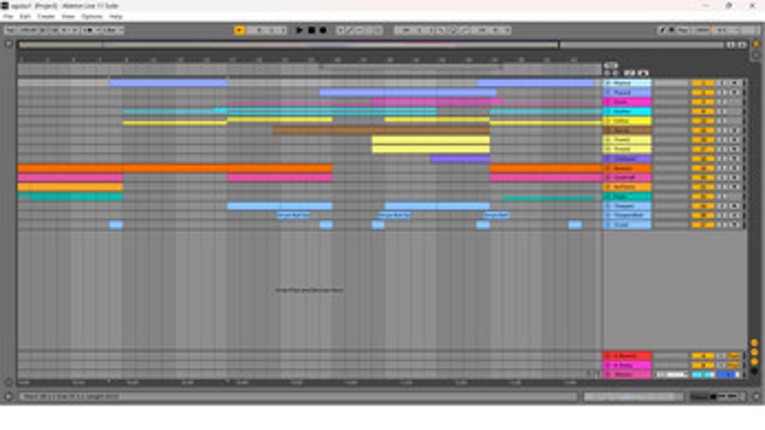This screenshot has width=765, height=430.
Task: Deactivate the bright cyan track with its yellow activator
Action: click(x=703, y=111)
